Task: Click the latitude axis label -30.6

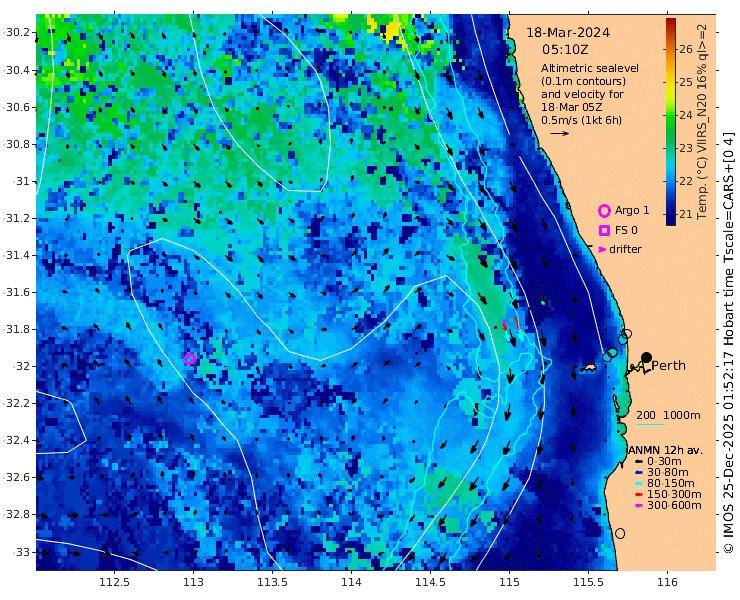Action: [x=17, y=107]
